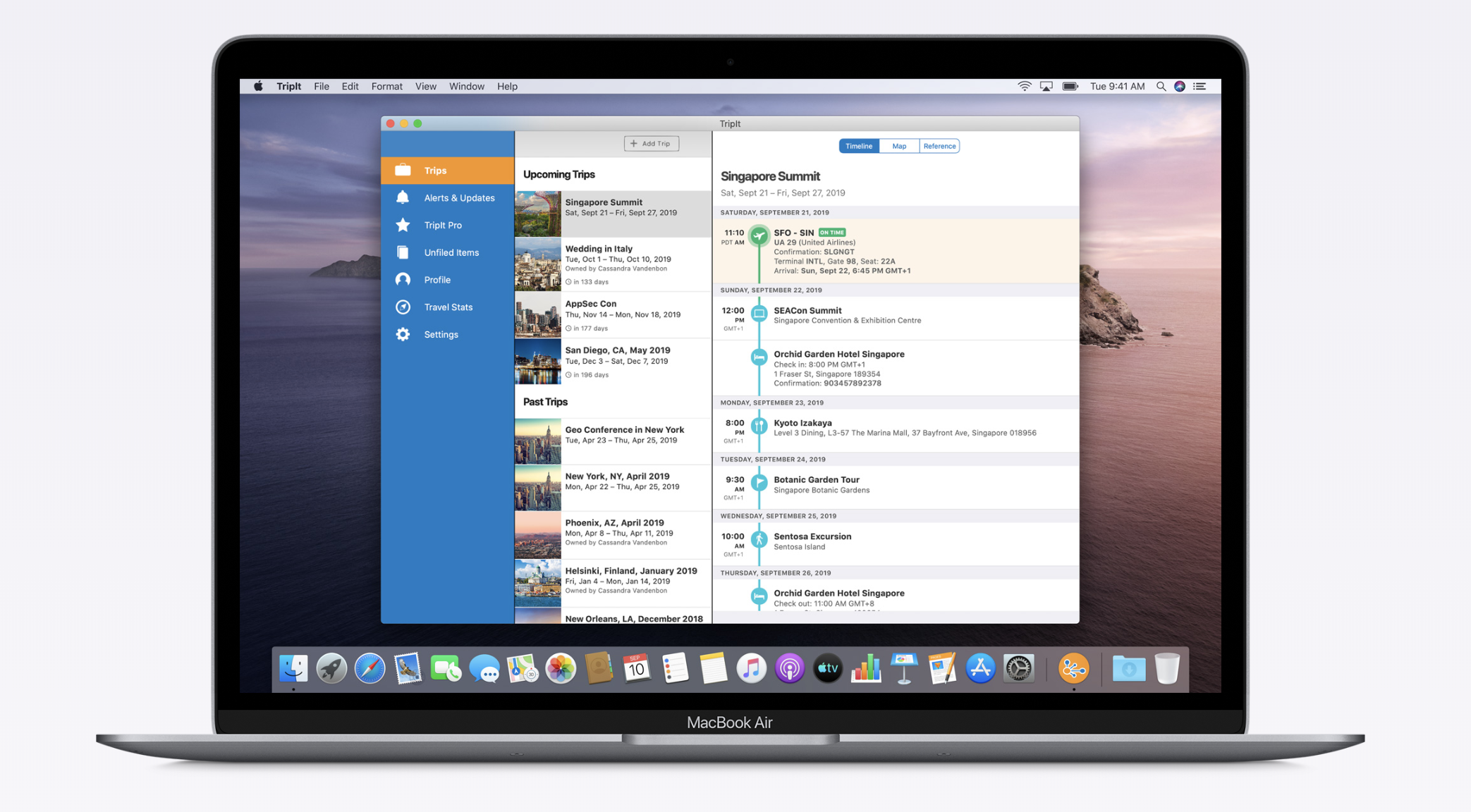1471x812 pixels.
Task: Open Settings gear icon in sidebar
Action: click(x=403, y=334)
